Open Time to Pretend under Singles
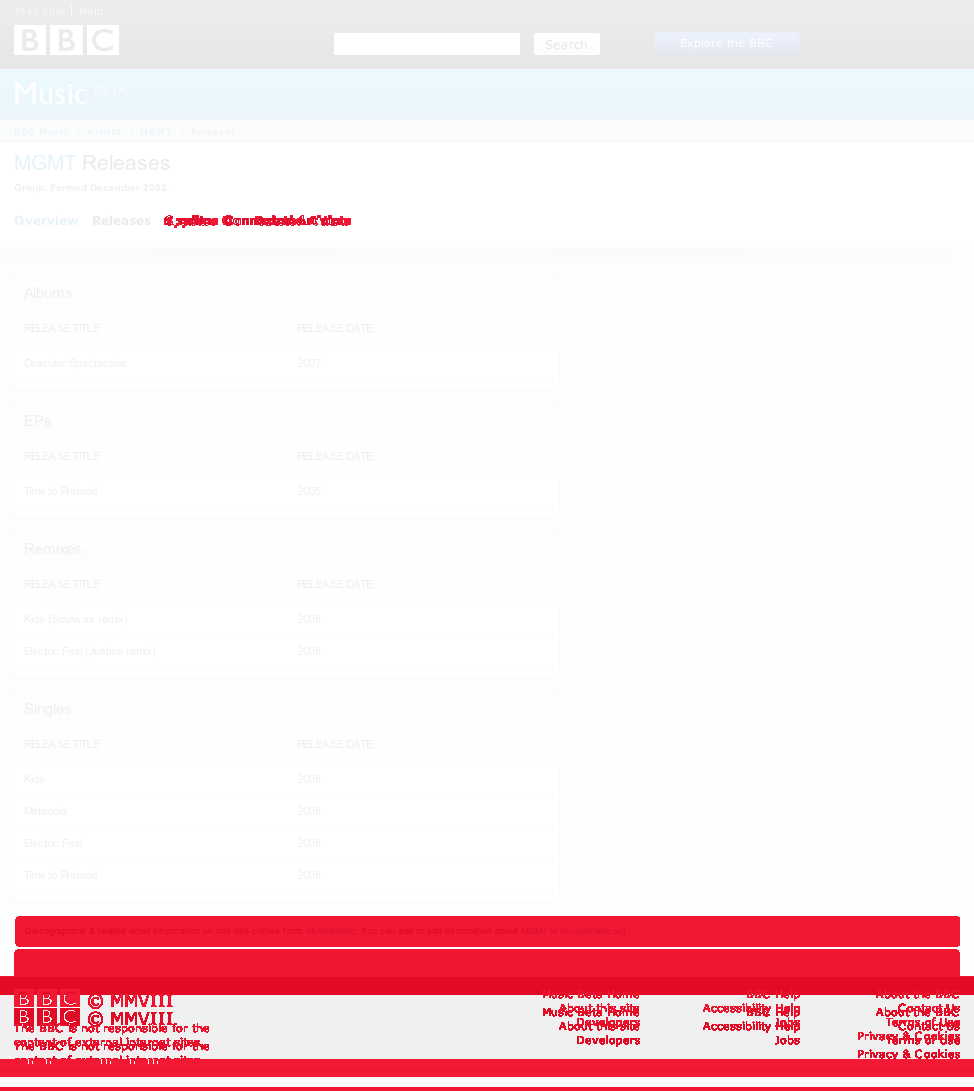The image size is (974, 1091). [61, 875]
